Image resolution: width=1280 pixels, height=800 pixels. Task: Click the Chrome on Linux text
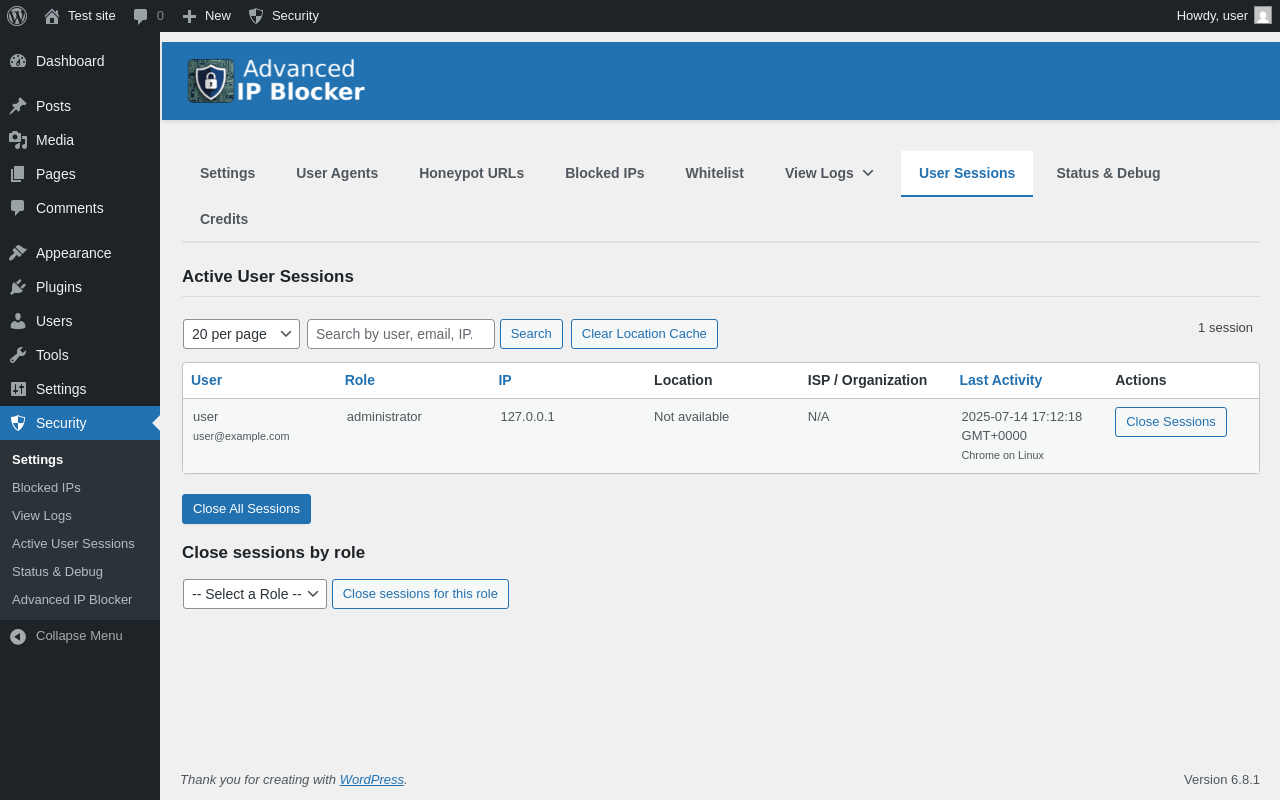tap(1002, 455)
